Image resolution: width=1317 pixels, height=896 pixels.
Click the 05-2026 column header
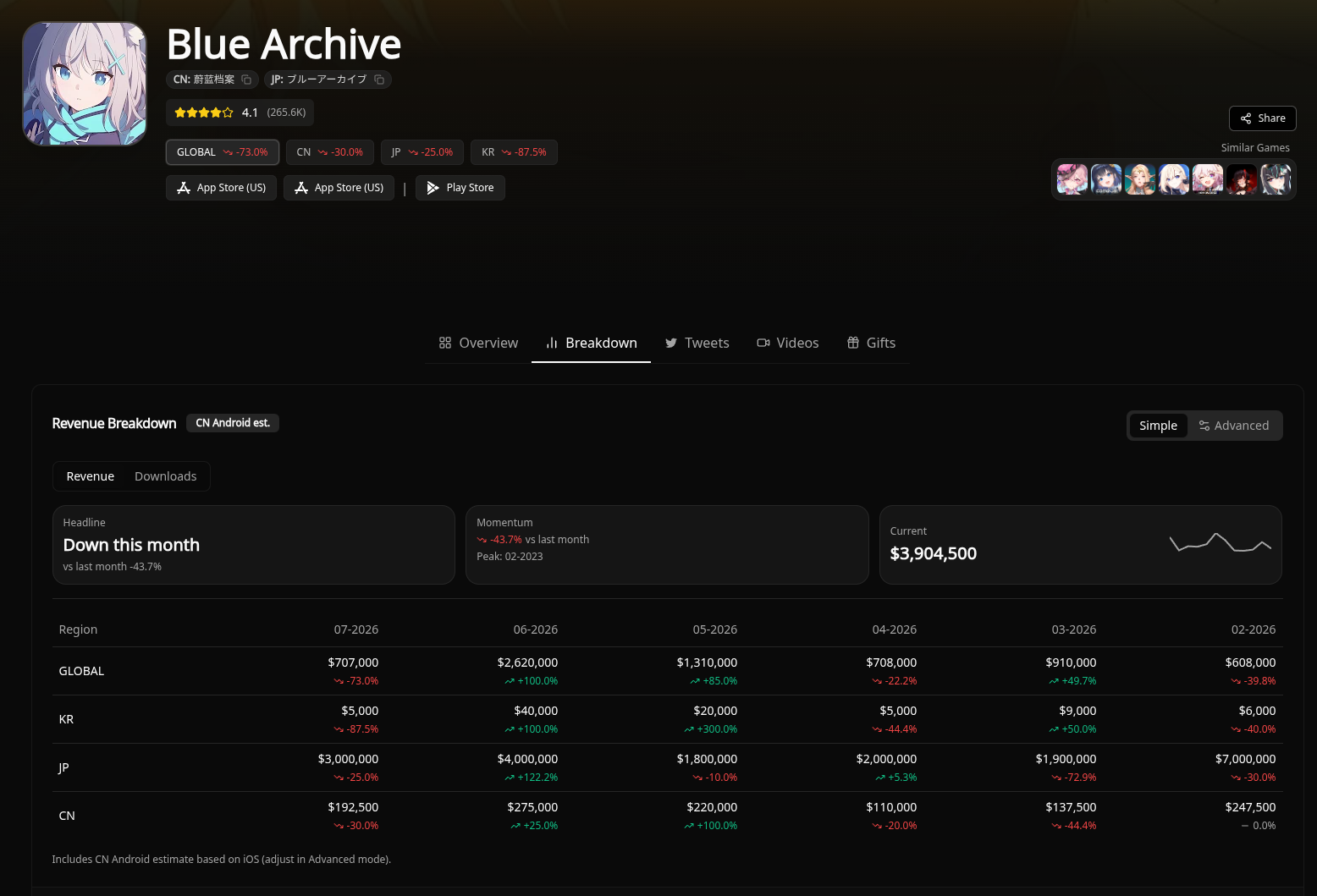(715, 629)
